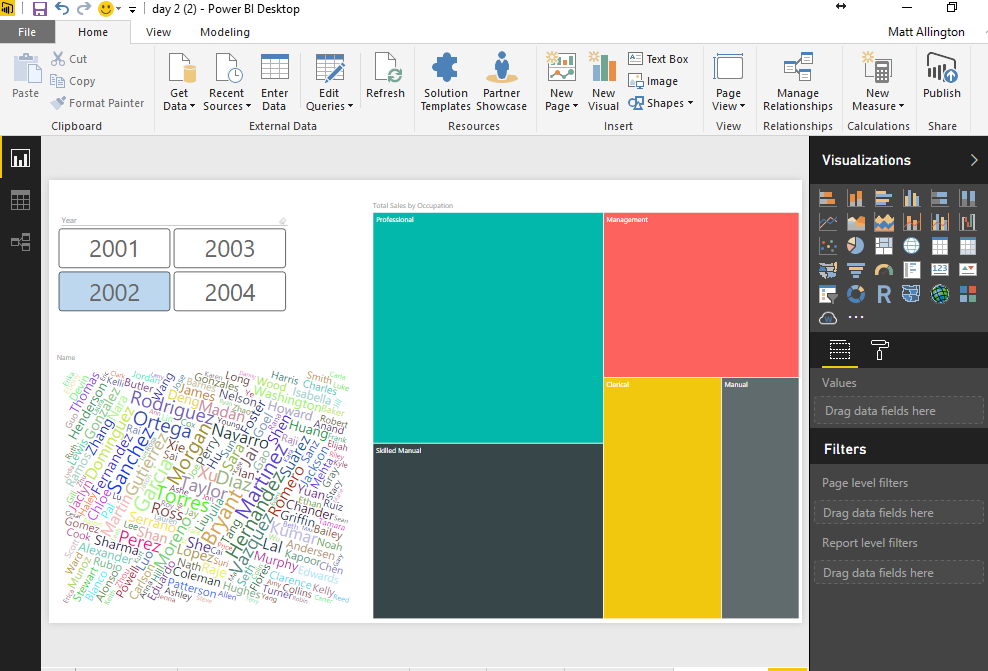988x671 pixels.
Task: Insert a Text Box
Action: pyautogui.click(x=658, y=59)
